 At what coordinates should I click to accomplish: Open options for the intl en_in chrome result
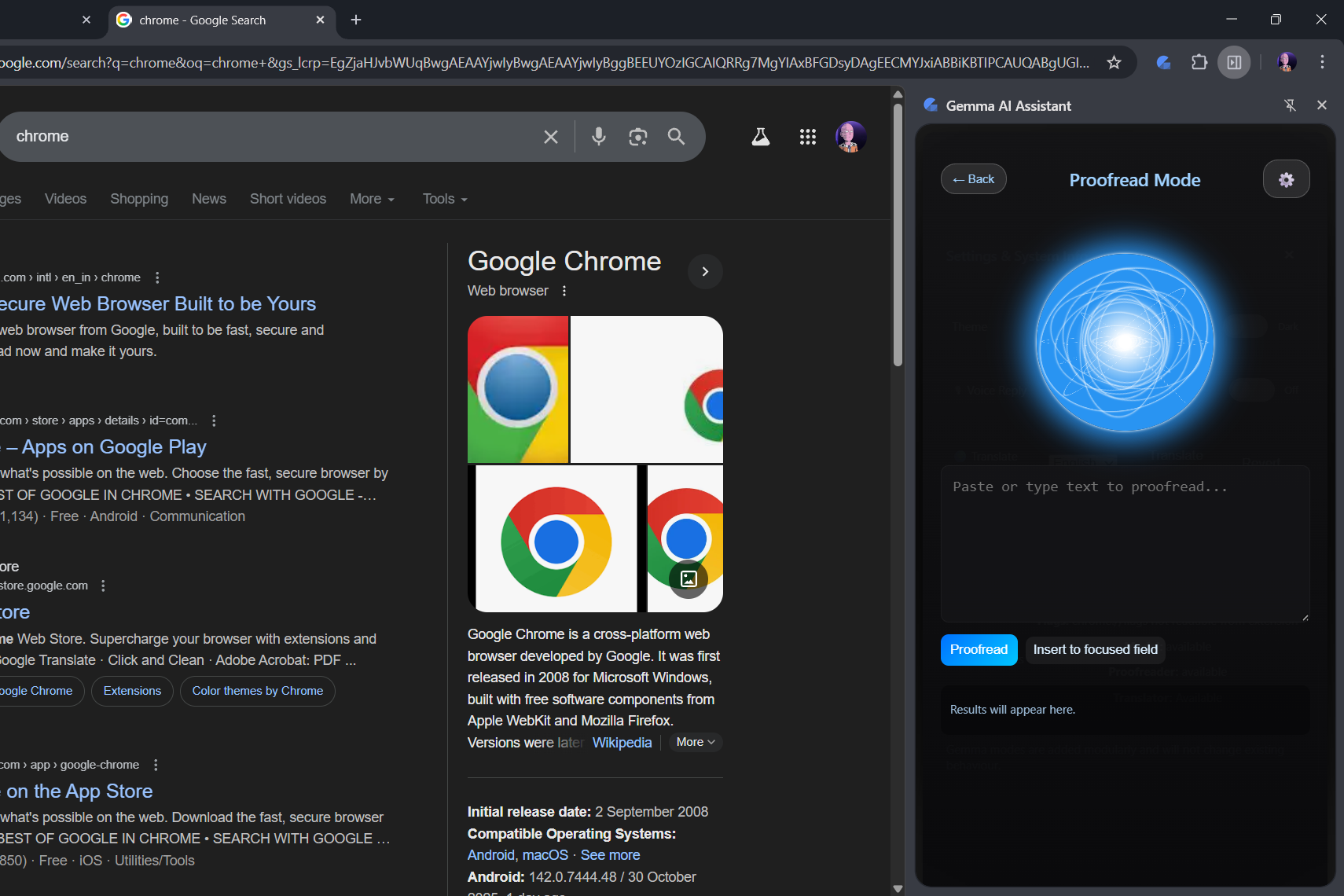(x=157, y=277)
